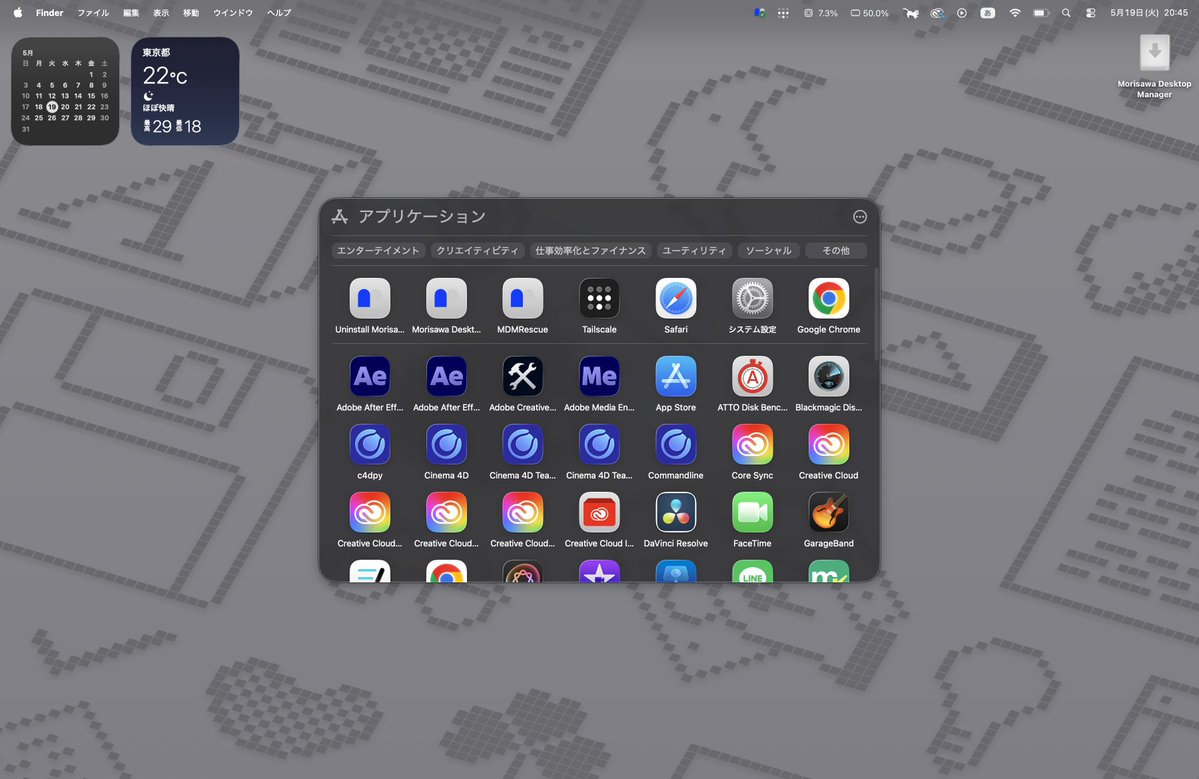The width and height of the screenshot is (1199, 779).
Task: Open Spotlight search magnifier icon
Action: pos(1066,13)
